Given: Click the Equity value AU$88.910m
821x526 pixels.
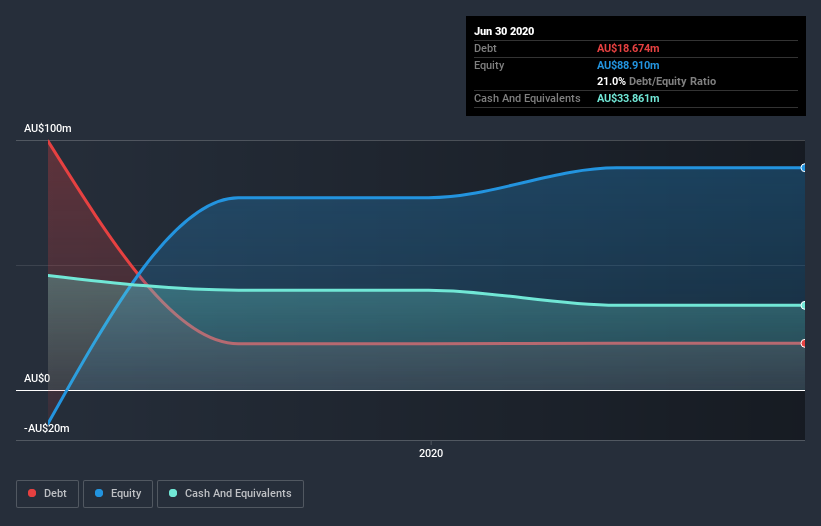Looking at the screenshot, I should [x=628, y=65].
